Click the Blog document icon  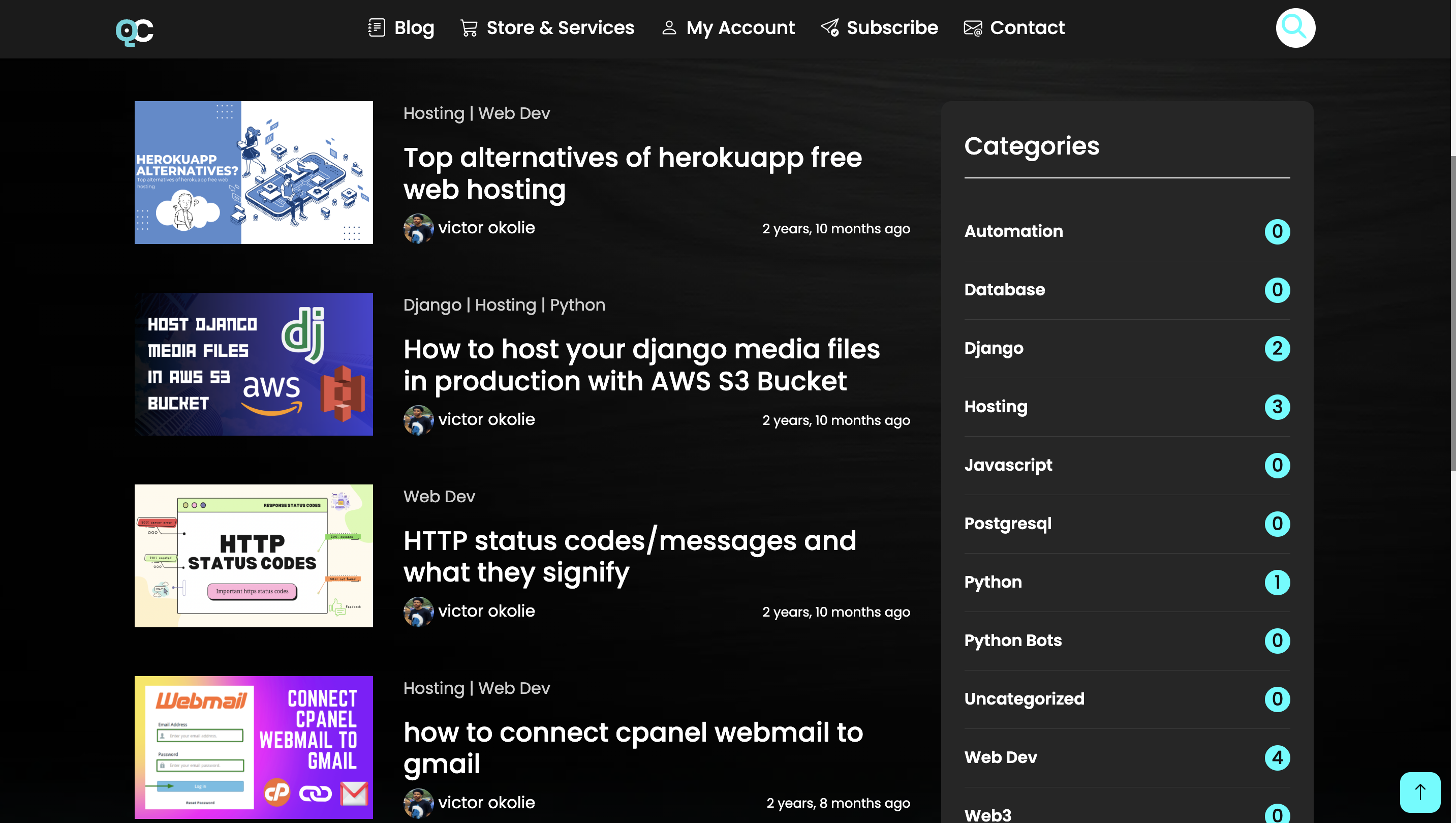point(377,27)
